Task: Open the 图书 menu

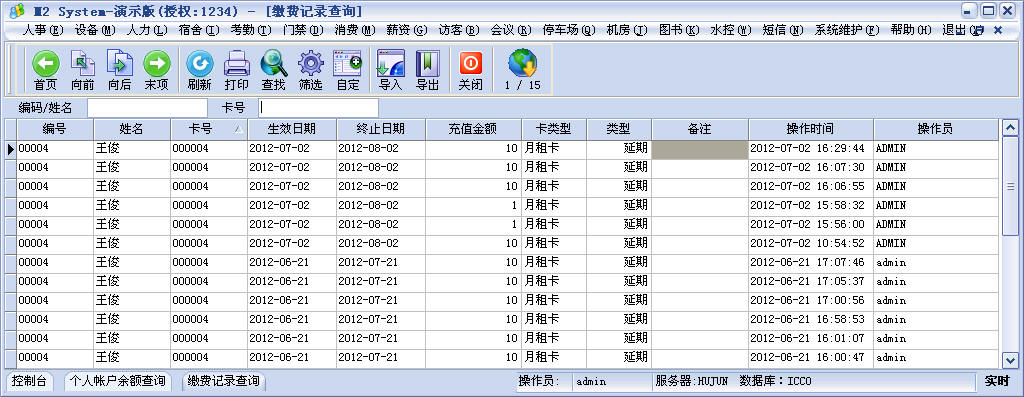Action: click(679, 31)
